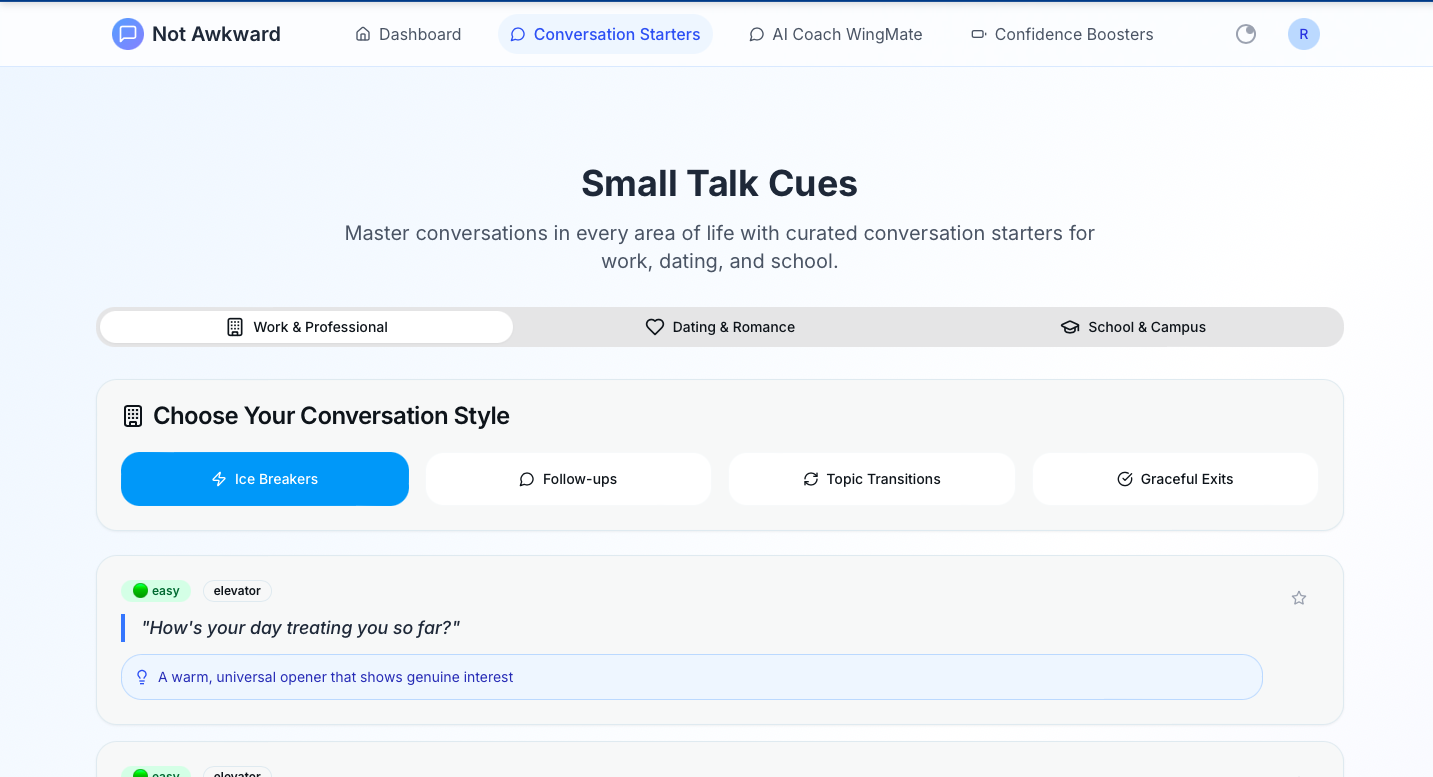1433x777 pixels.
Task: Open Confidence Boosters in the nav bar
Action: click(x=1061, y=34)
